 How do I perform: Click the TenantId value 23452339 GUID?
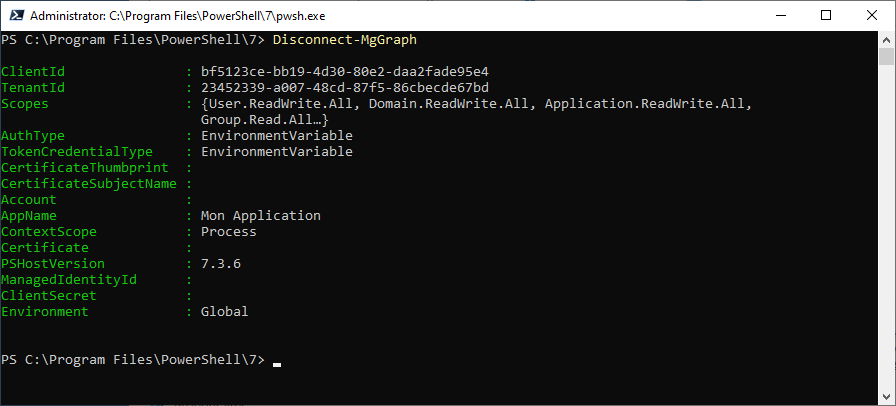point(345,87)
